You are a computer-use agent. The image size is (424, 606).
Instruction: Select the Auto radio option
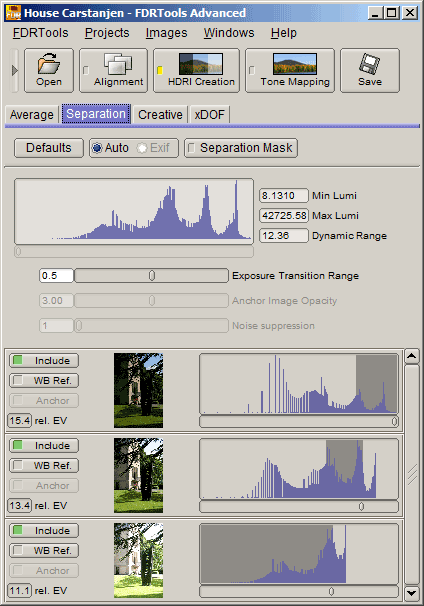[x=97, y=148]
